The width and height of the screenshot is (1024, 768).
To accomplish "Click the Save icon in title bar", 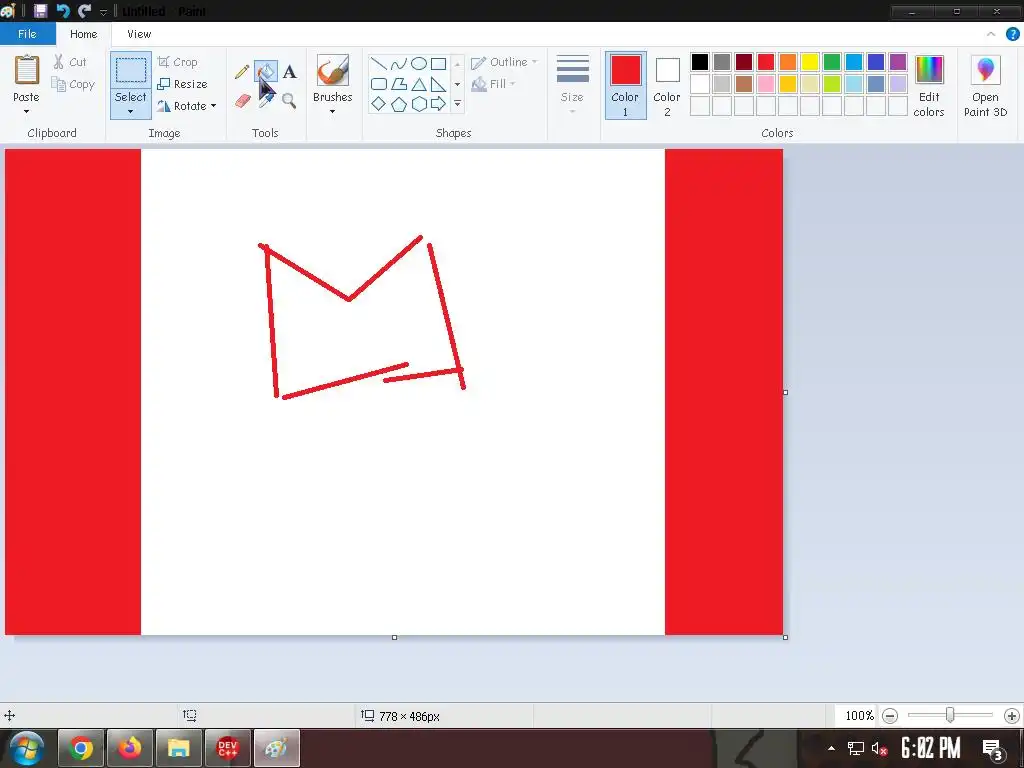I will [40, 10].
